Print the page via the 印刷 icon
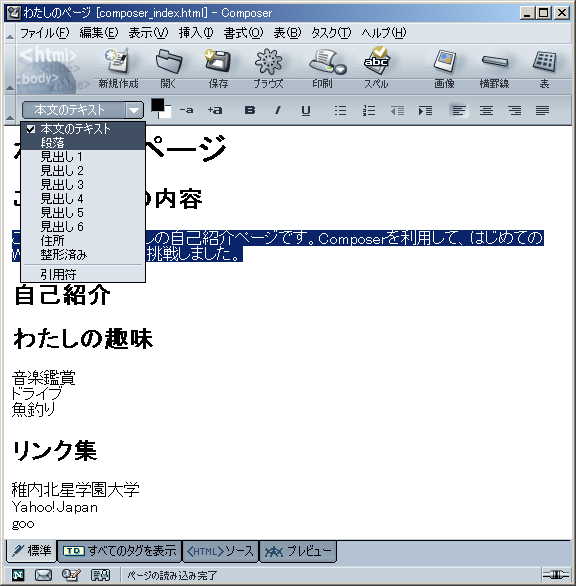Viewport: 576px width, 586px height. coord(324,67)
